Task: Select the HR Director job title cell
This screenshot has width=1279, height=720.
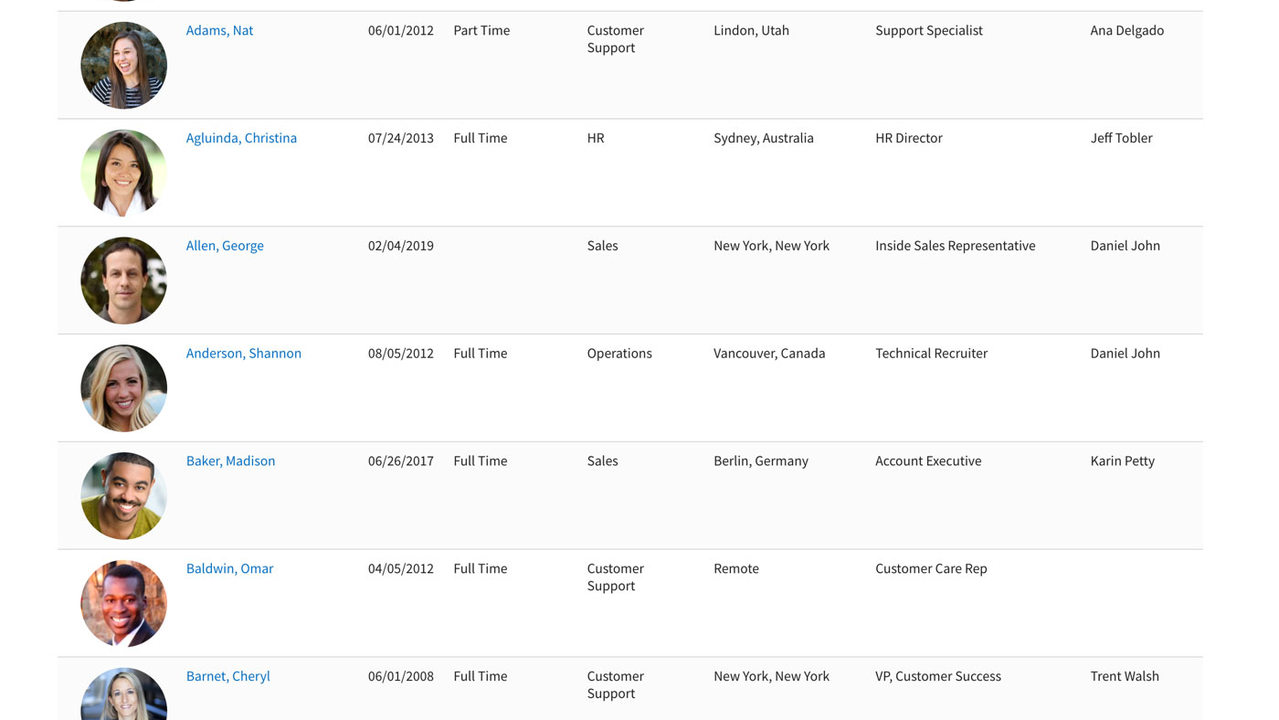Action: 908,138
